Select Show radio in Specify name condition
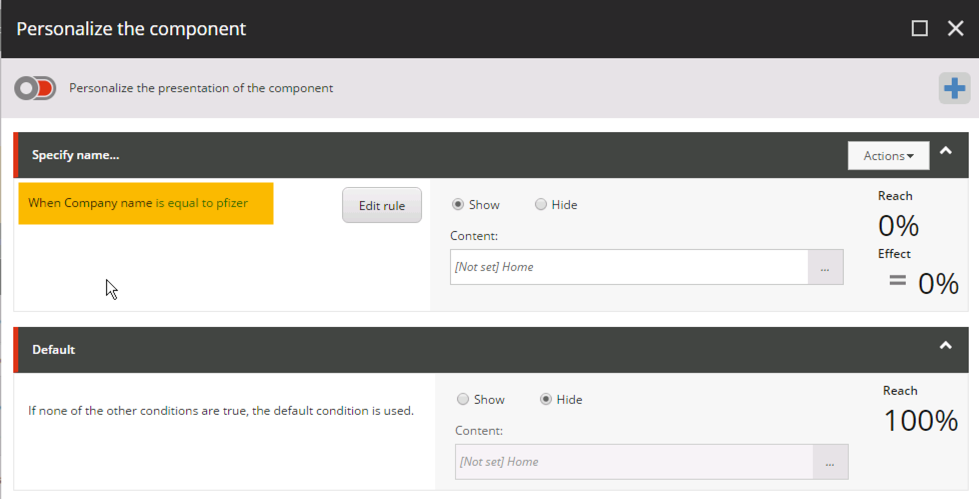Image resolution: width=979 pixels, height=499 pixels. coord(459,204)
